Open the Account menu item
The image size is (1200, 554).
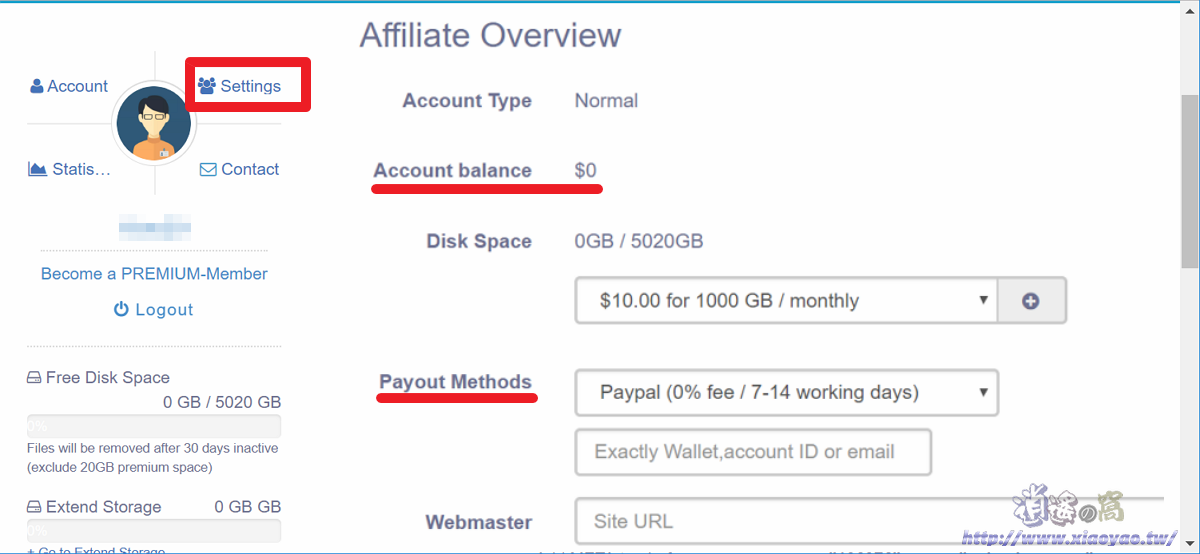[69, 86]
